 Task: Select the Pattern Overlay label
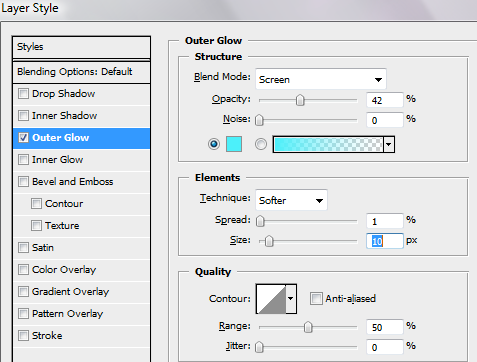tap(68, 314)
